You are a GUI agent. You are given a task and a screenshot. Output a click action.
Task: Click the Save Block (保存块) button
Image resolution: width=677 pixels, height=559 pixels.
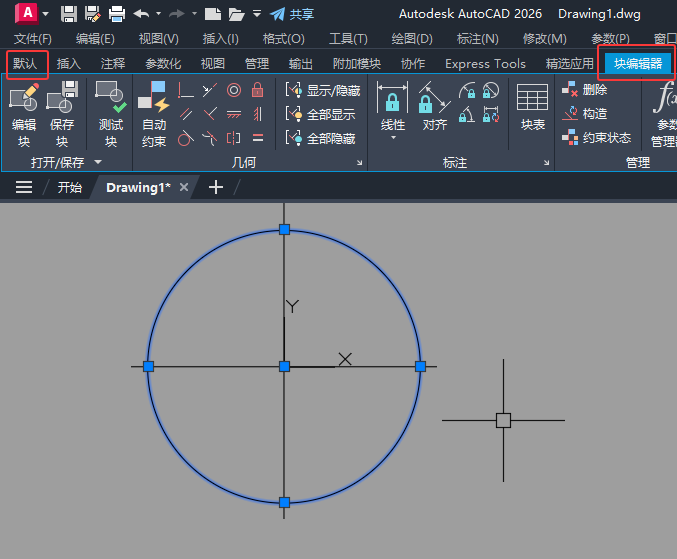(x=62, y=114)
